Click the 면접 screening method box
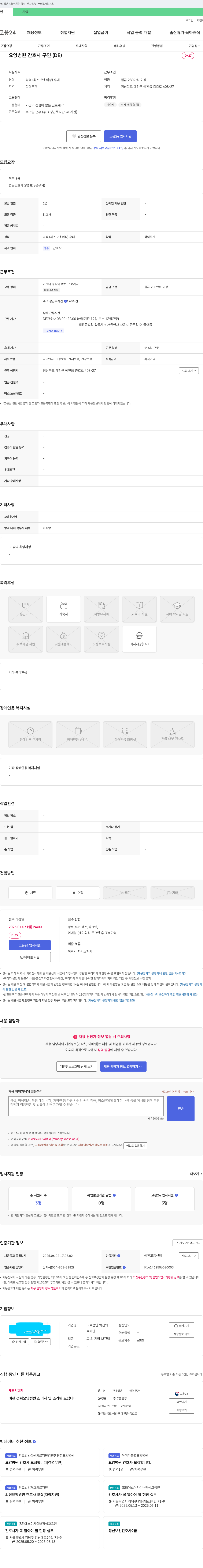203x1568 pixels. pos(77,893)
